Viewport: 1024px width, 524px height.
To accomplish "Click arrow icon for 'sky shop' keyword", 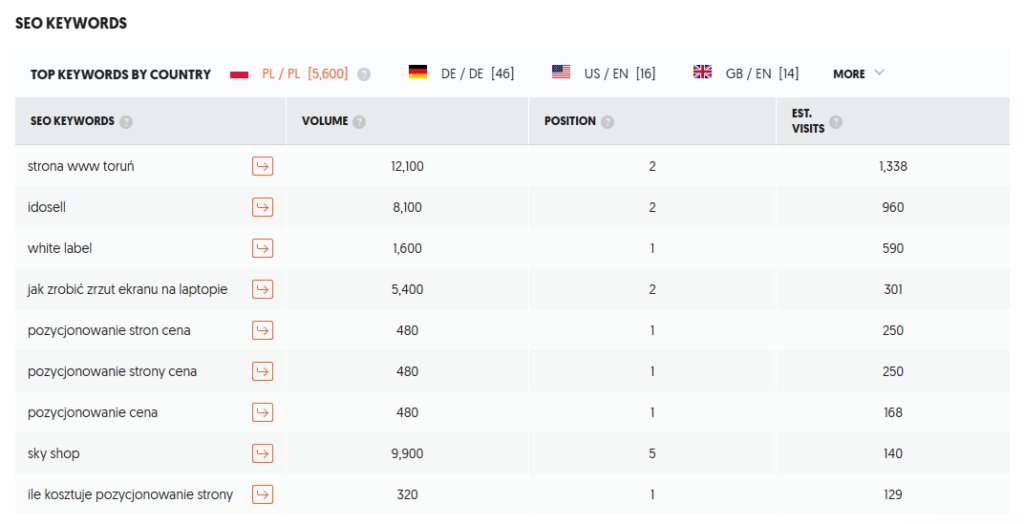I will pyautogui.click(x=262, y=453).
